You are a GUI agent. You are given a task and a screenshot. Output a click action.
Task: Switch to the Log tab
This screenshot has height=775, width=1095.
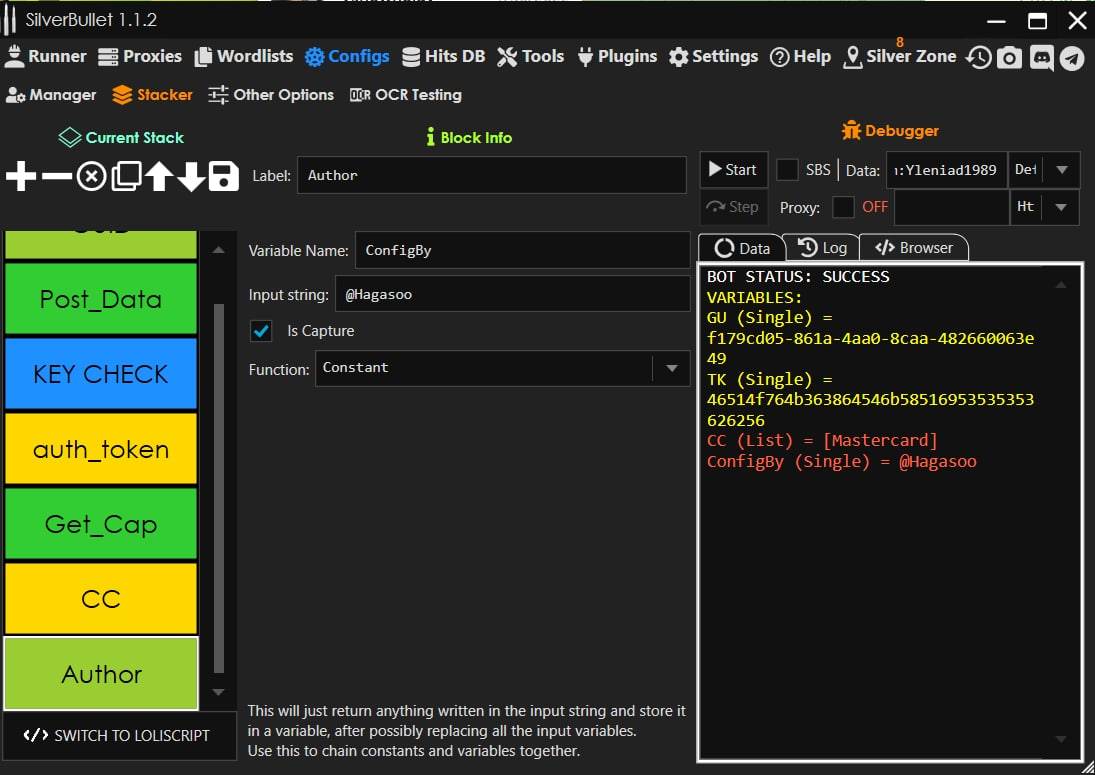[823, 248]
